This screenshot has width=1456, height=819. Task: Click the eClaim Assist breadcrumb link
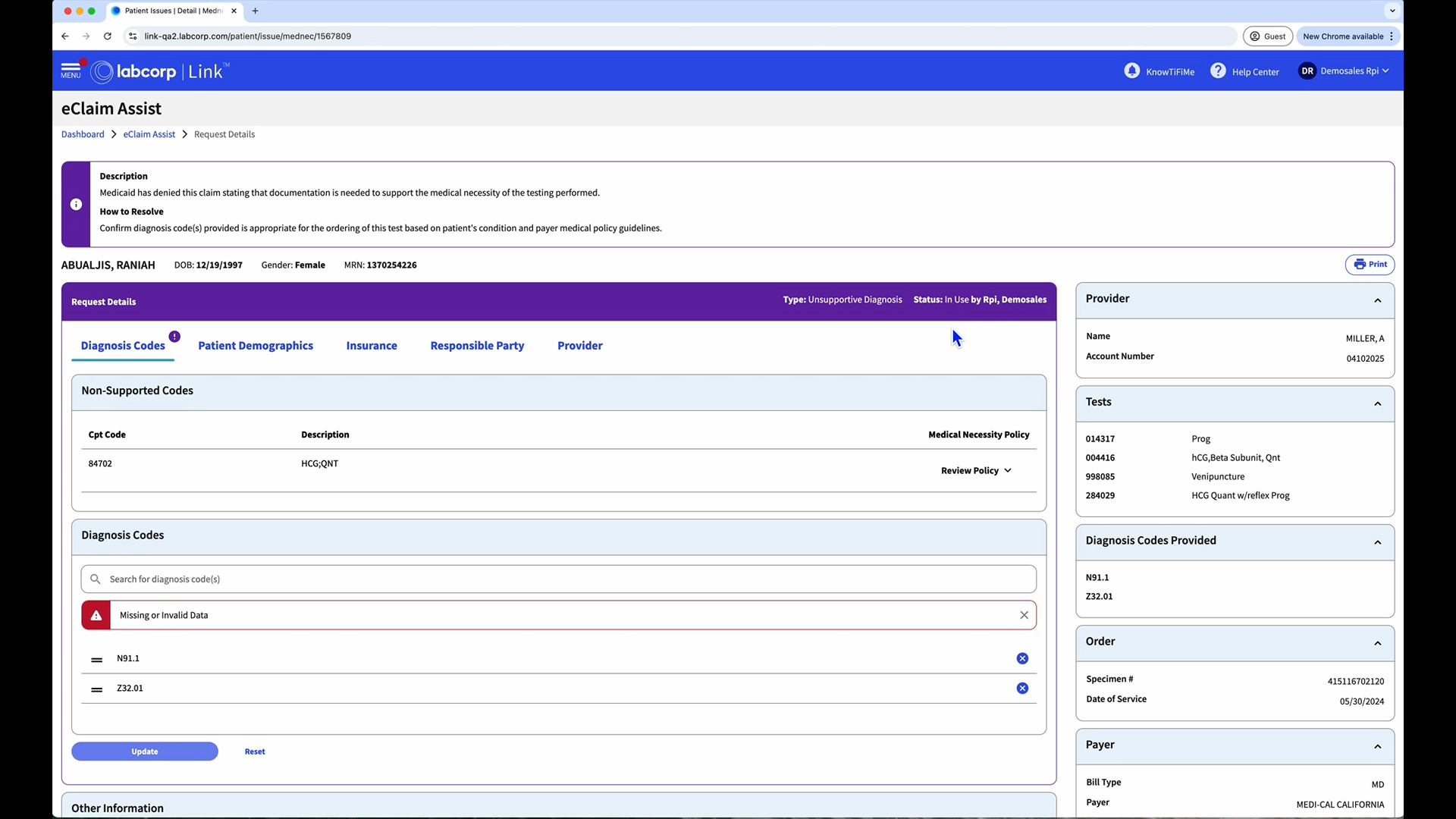tap(149, 133)
